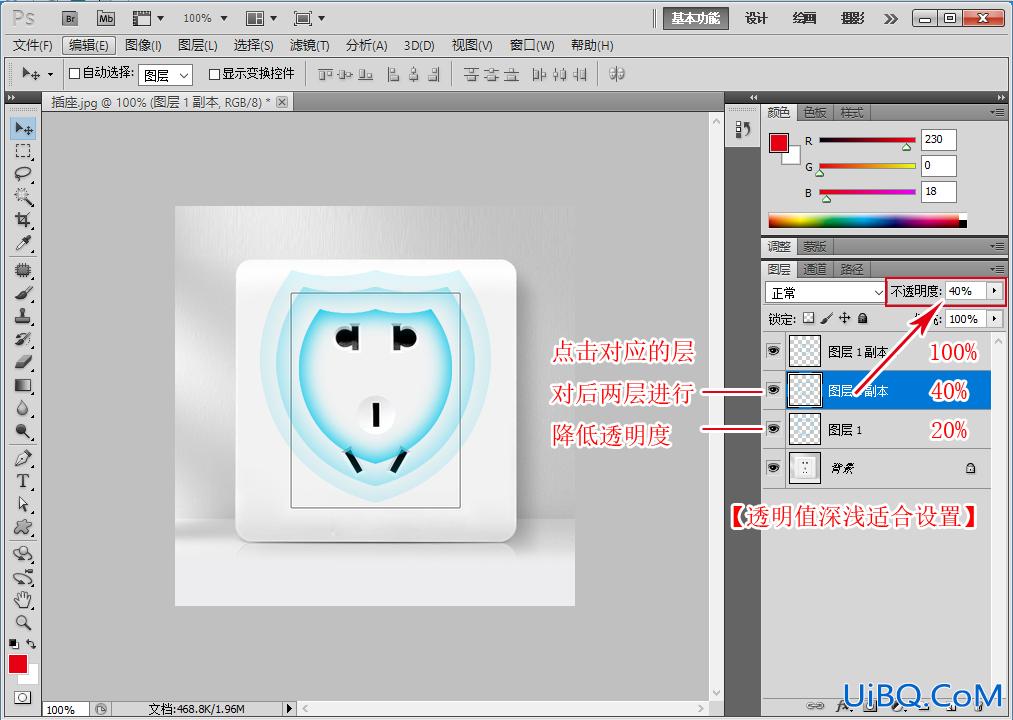Select the Gradient tool

point(23,385)
